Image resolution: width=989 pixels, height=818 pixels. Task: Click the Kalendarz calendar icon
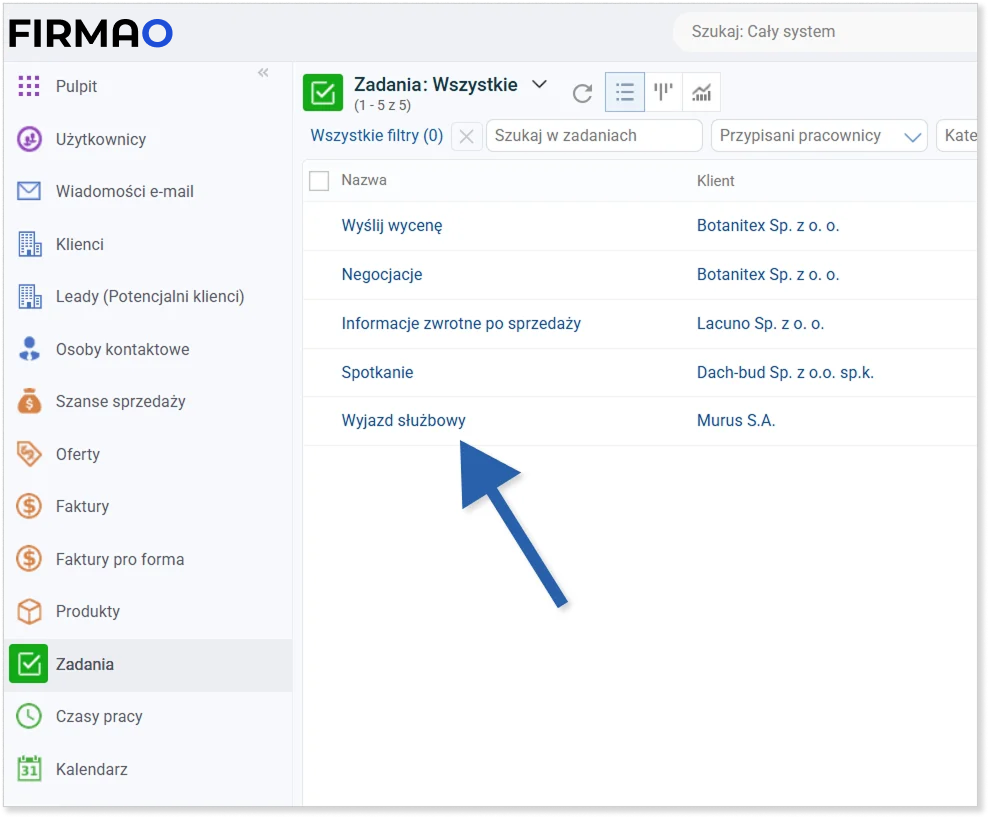point(29,769)
